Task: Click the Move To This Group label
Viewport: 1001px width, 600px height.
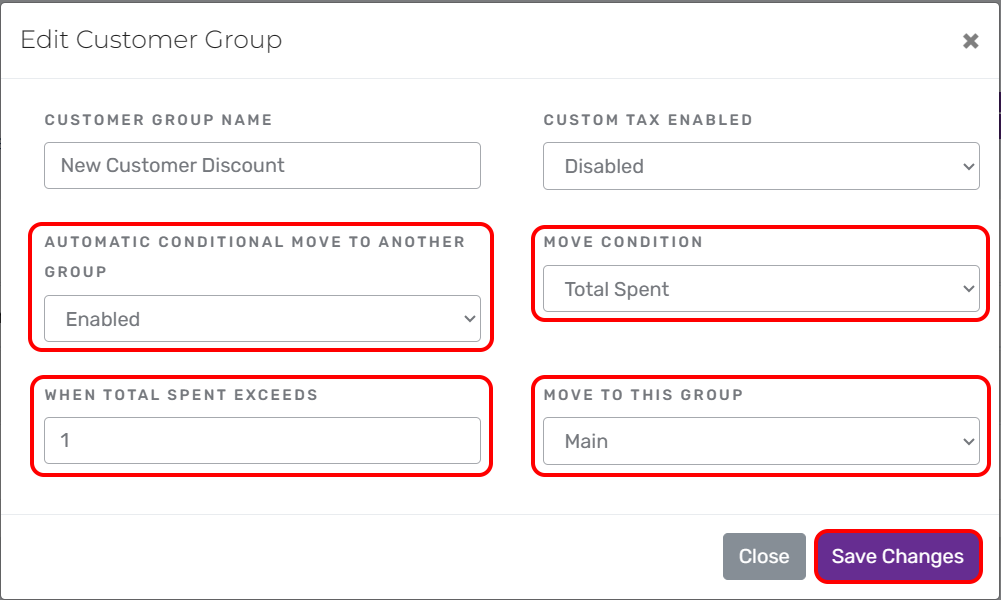Action: [x=644, y=395]
